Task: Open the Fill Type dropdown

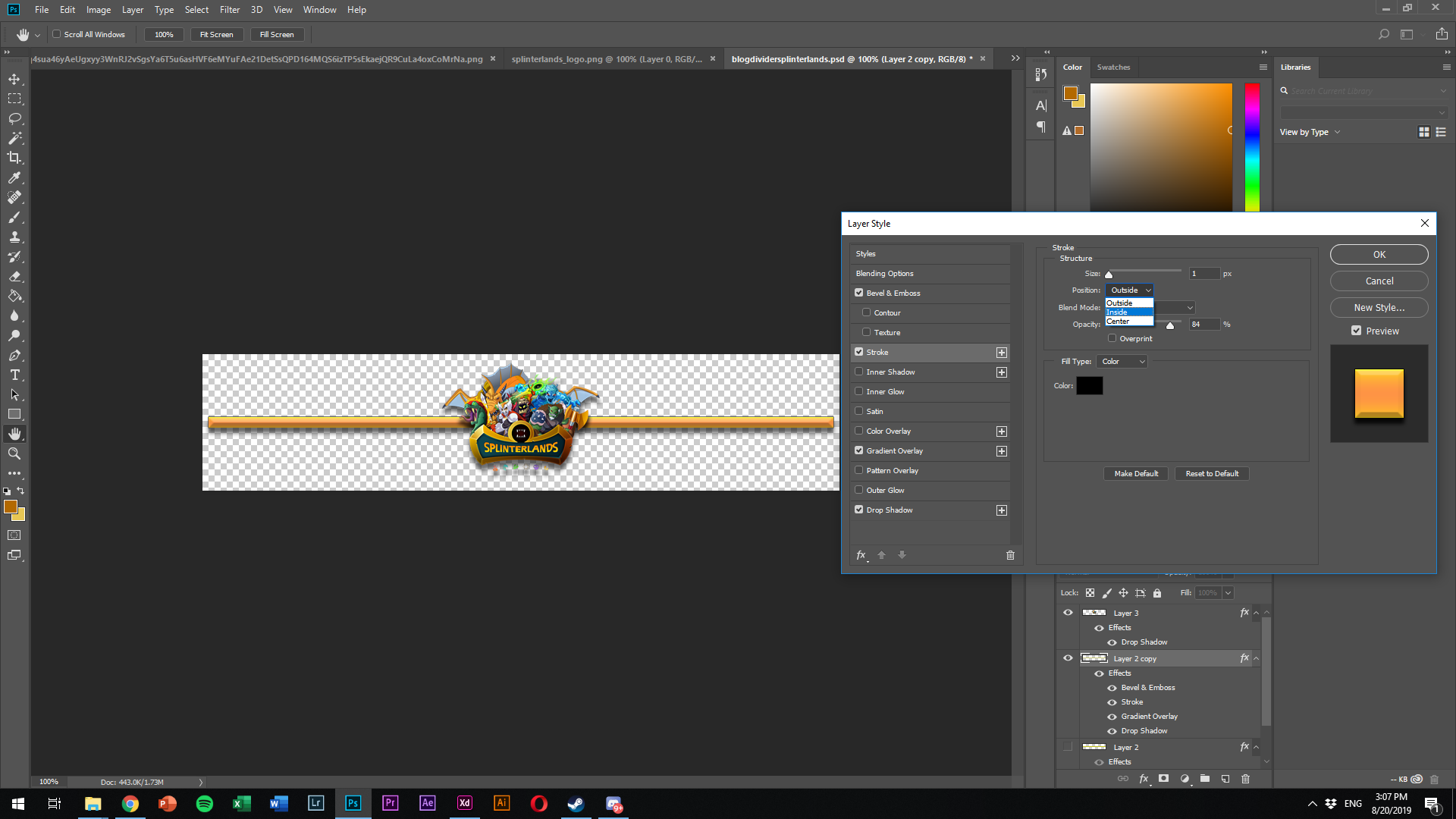Action: click(x=1122, y=362)
